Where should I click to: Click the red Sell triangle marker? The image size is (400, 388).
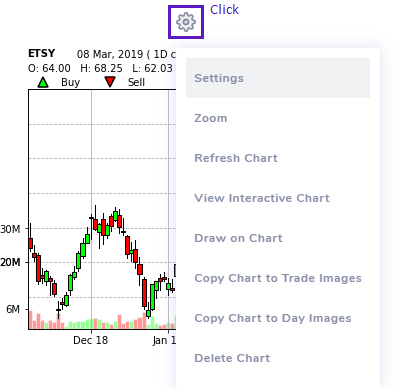coord(110,82)
